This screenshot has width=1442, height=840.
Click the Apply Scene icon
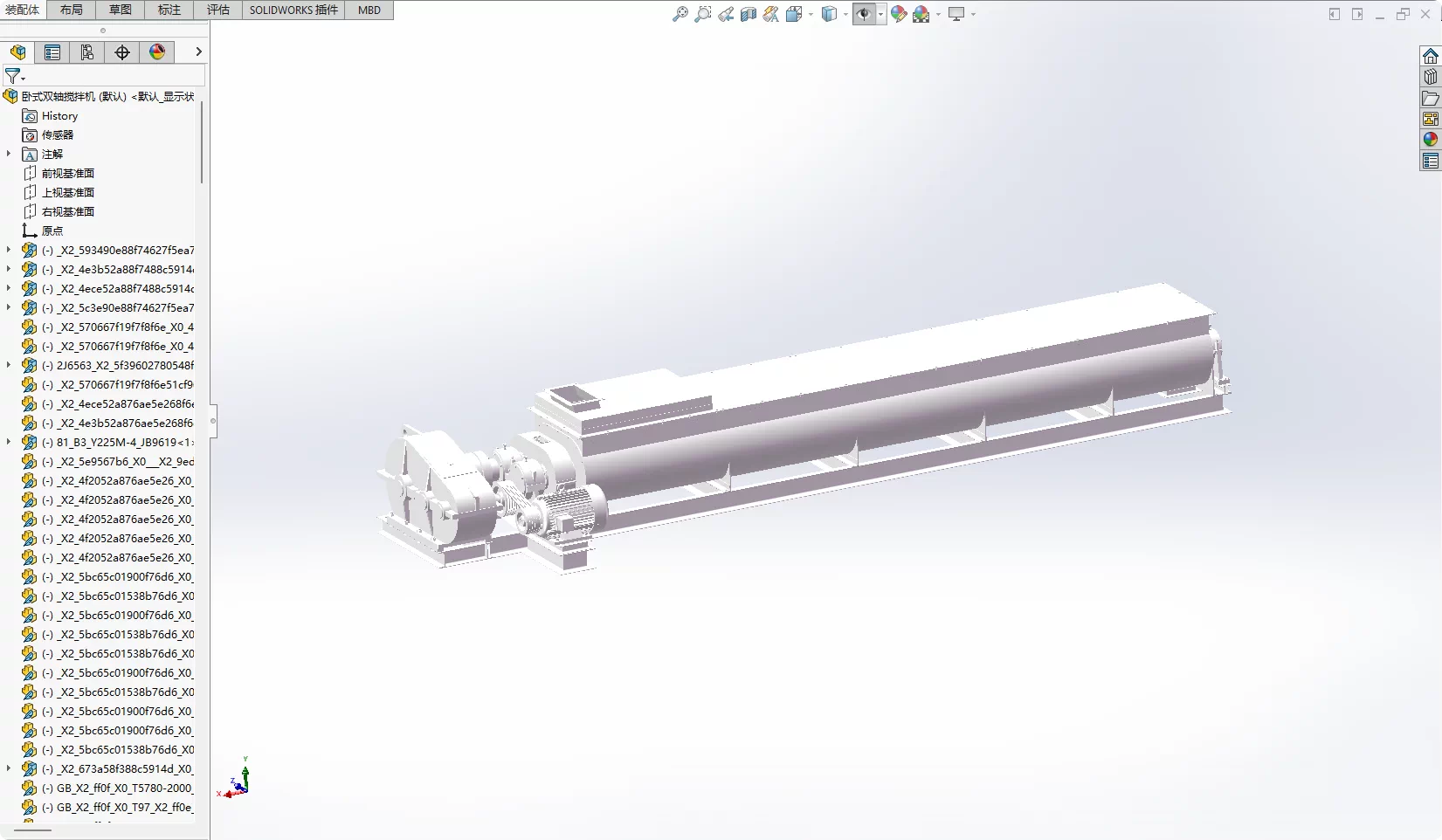(x=921, y=14)
